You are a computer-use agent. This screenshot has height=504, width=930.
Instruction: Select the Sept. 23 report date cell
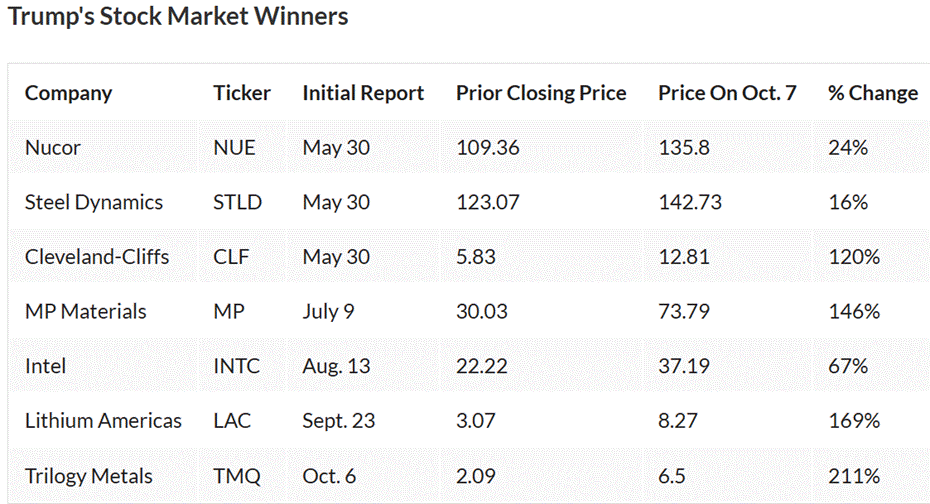(339, 421)
